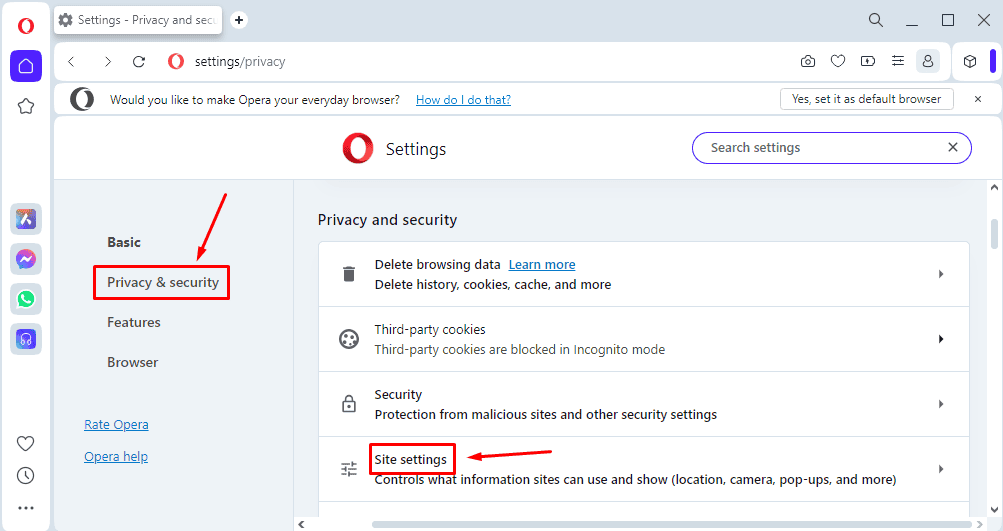
Task: Reload the settings page
Action: tap(139, 61)
